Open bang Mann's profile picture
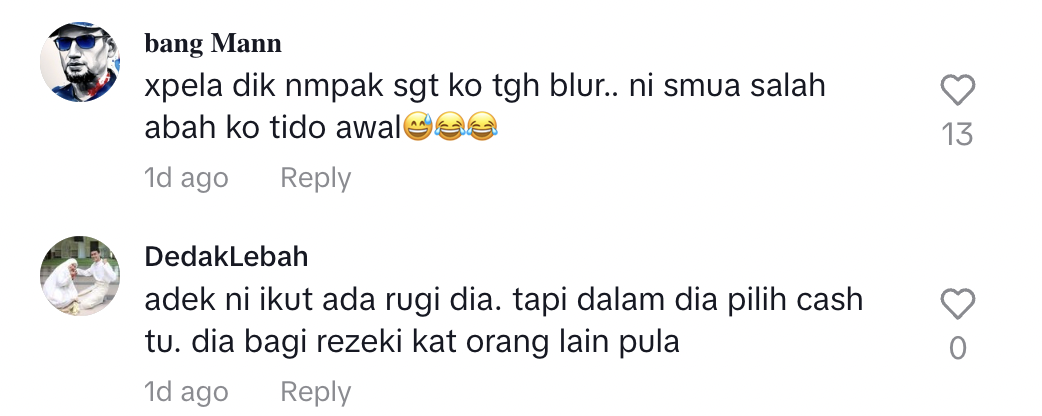This screenshot has height=416, width=1042. pyautogui.click(x=80, y=62)
